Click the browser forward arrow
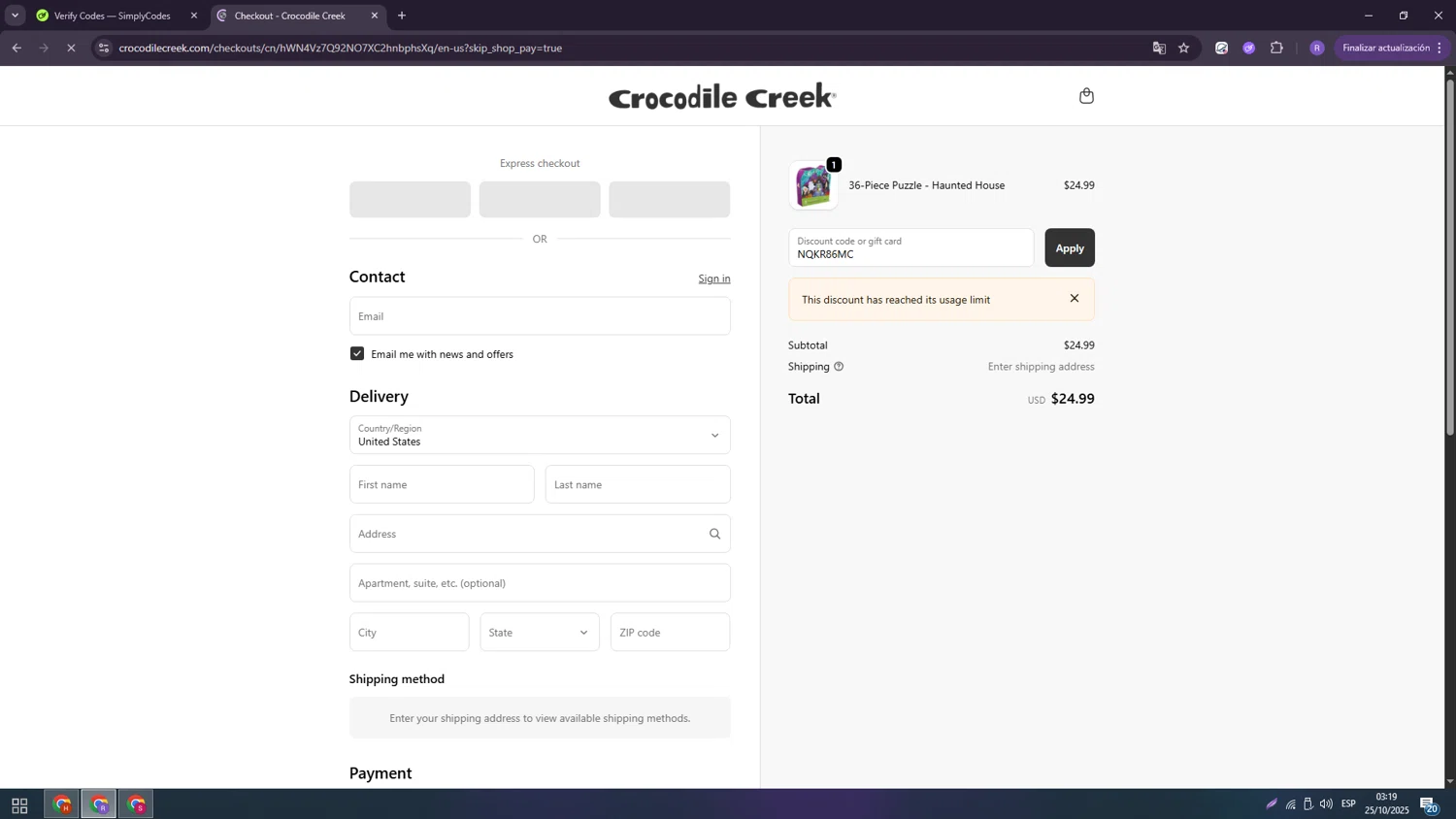This screenshot has height=819, width=1456. click(44, 48)
